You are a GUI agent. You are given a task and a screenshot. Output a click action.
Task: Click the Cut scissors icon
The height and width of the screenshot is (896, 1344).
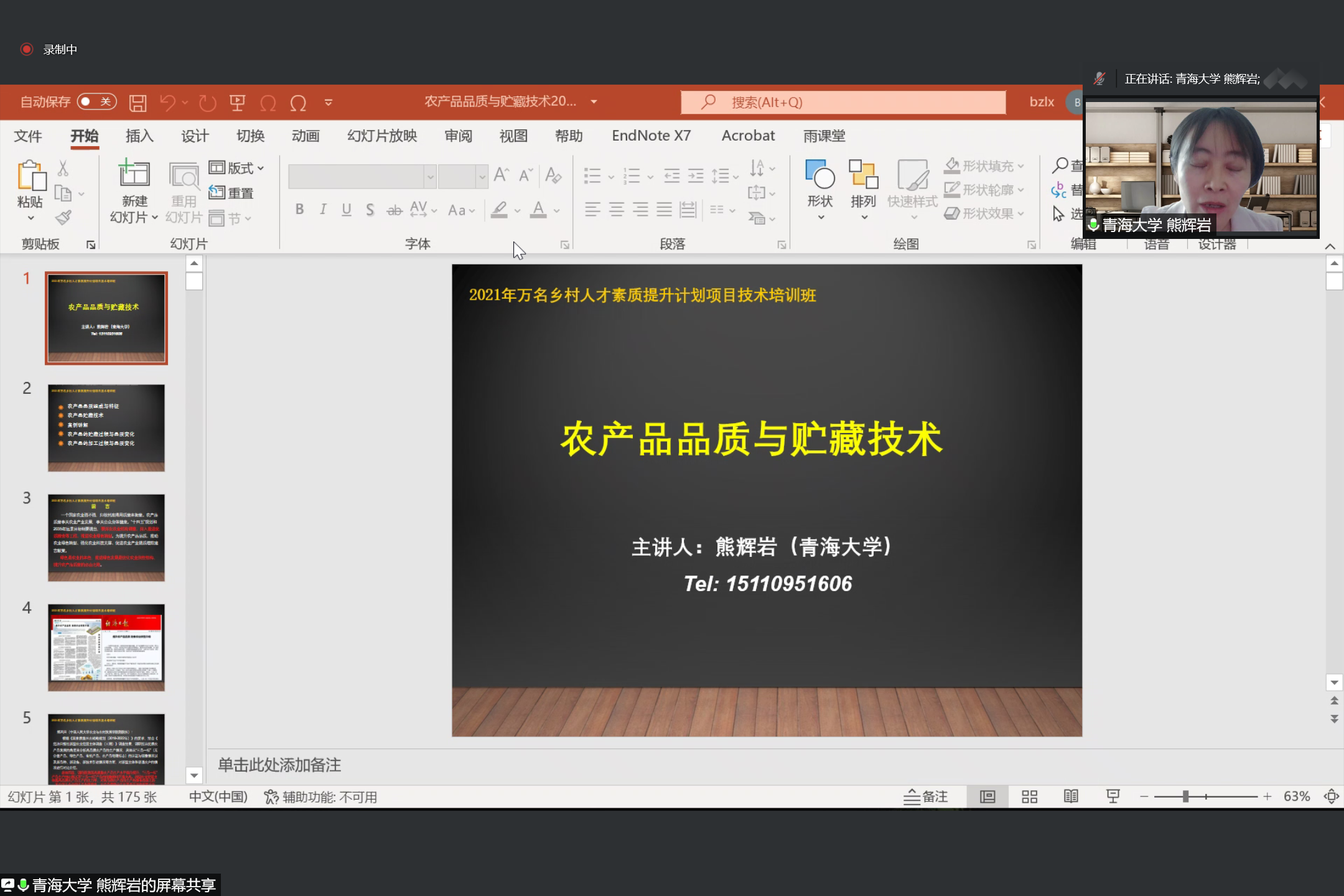click(x=63, y=168)
